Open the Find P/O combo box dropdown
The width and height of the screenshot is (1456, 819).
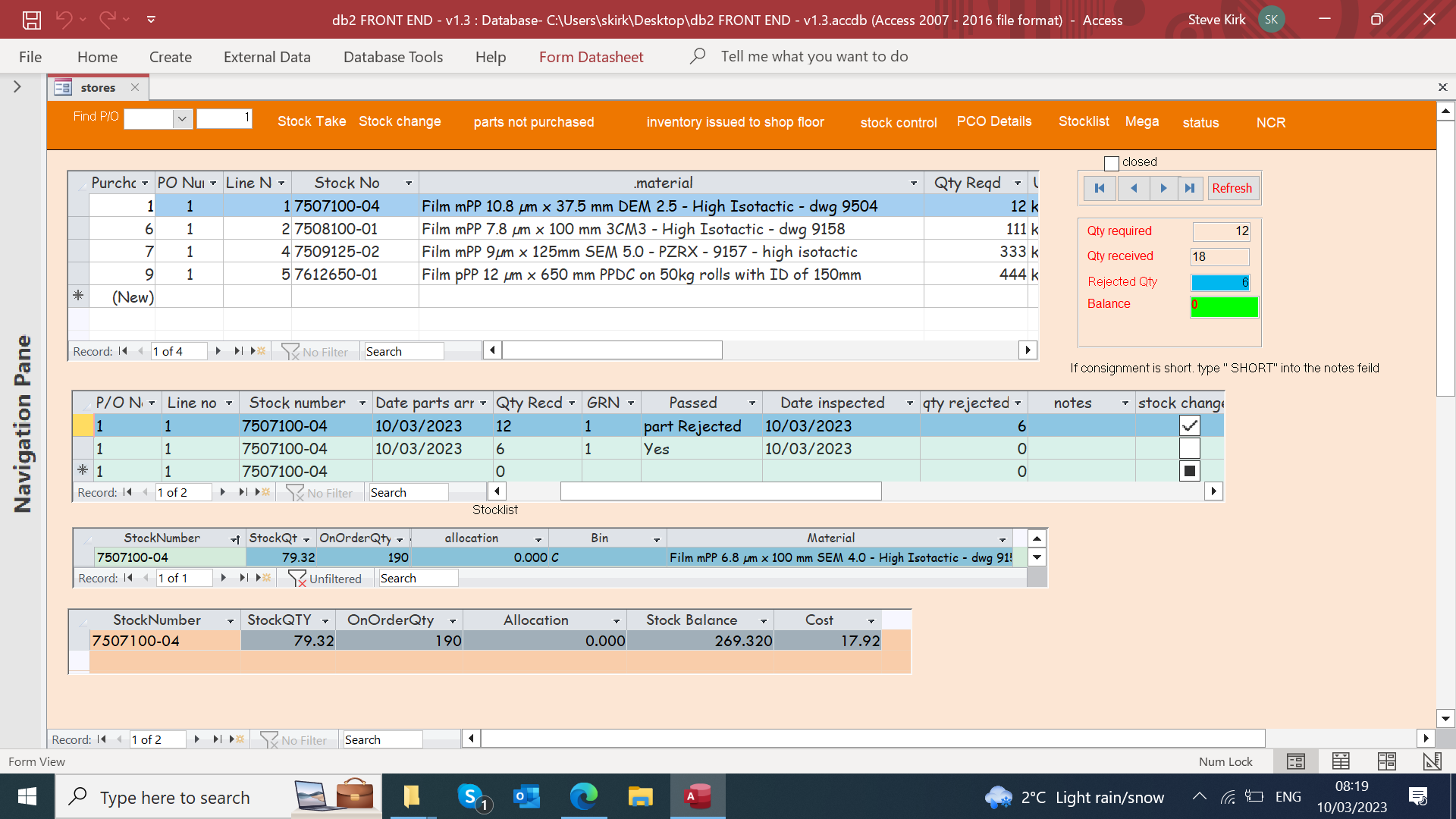pos(182,119)
